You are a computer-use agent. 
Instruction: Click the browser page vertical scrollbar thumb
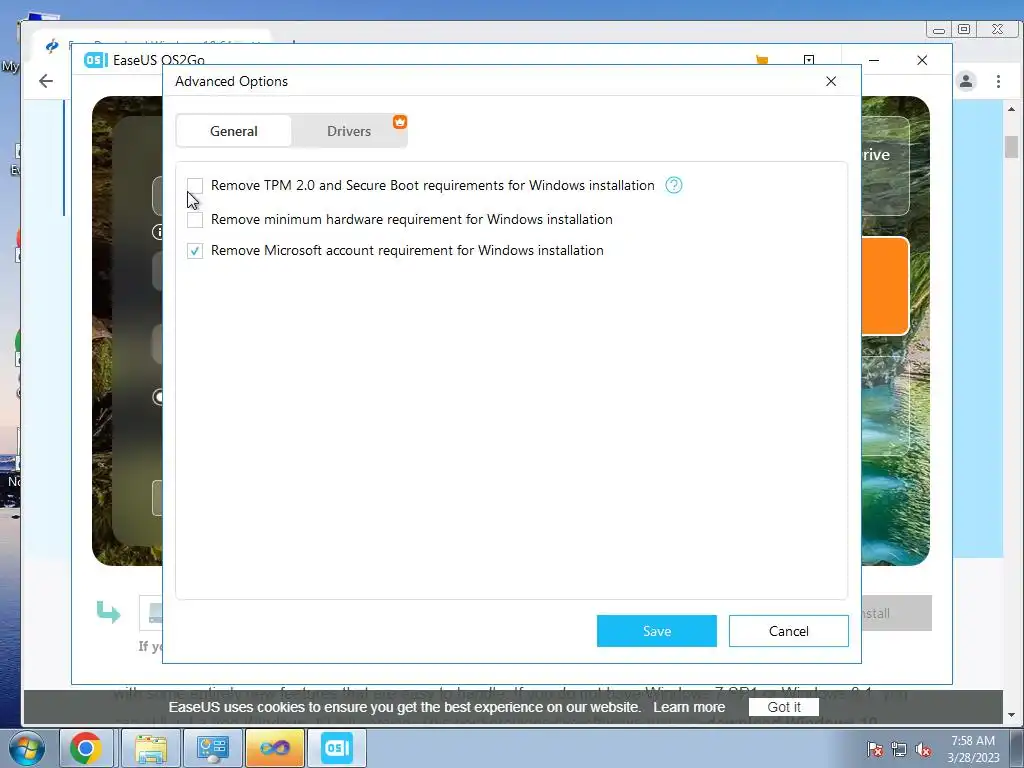click(1011, 147)
